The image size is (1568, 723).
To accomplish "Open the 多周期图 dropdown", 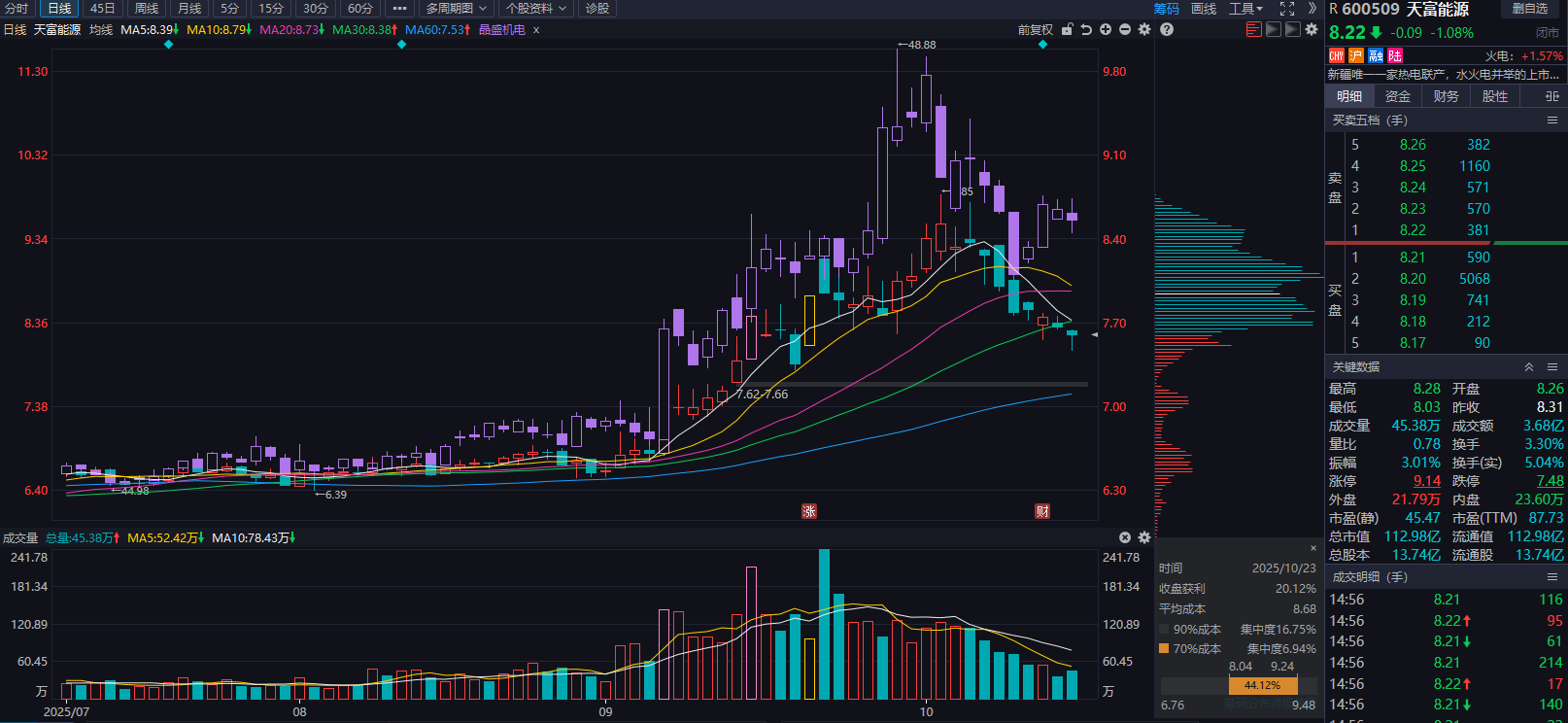I will click(457, 9).
